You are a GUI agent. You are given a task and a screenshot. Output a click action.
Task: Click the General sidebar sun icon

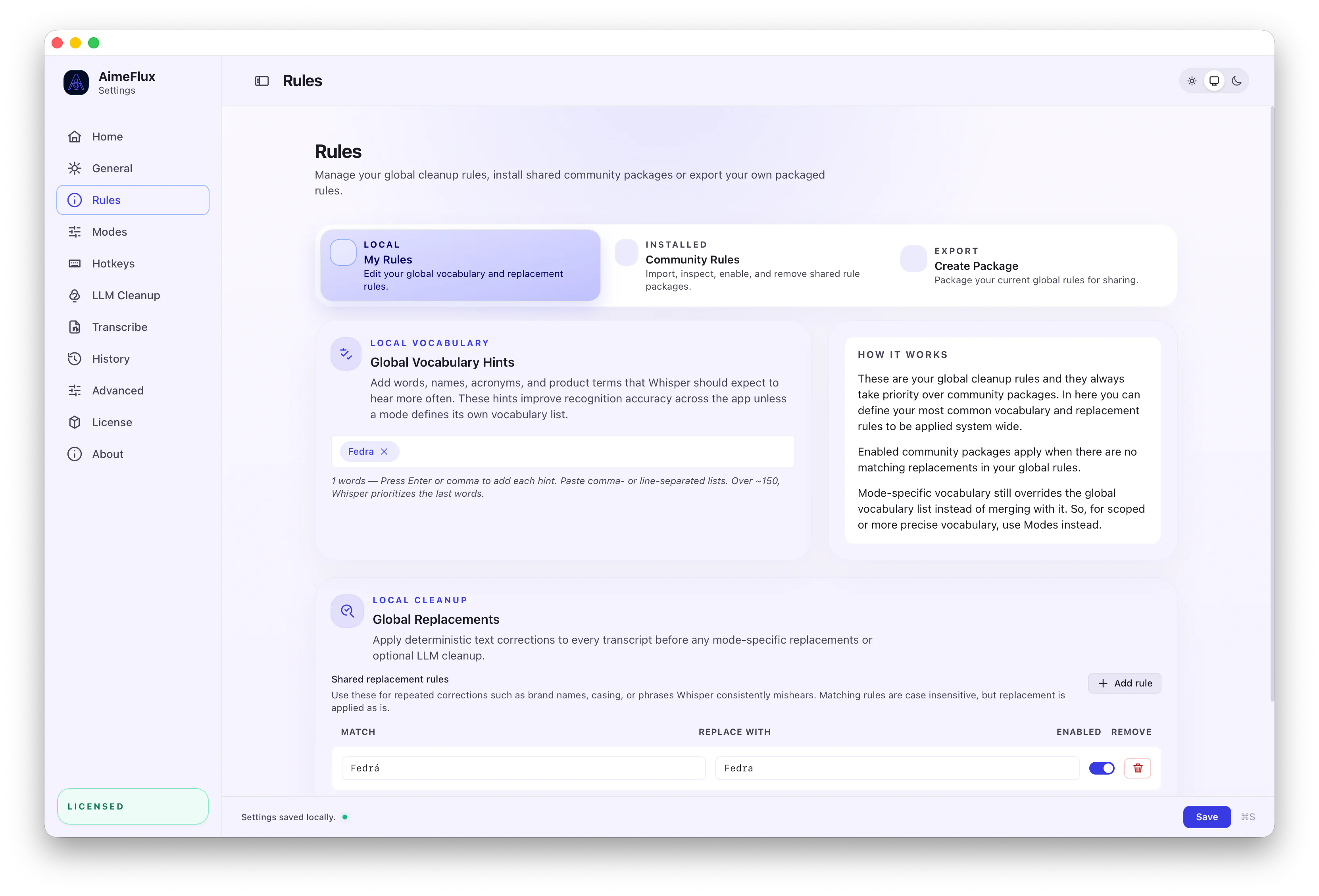74,169
